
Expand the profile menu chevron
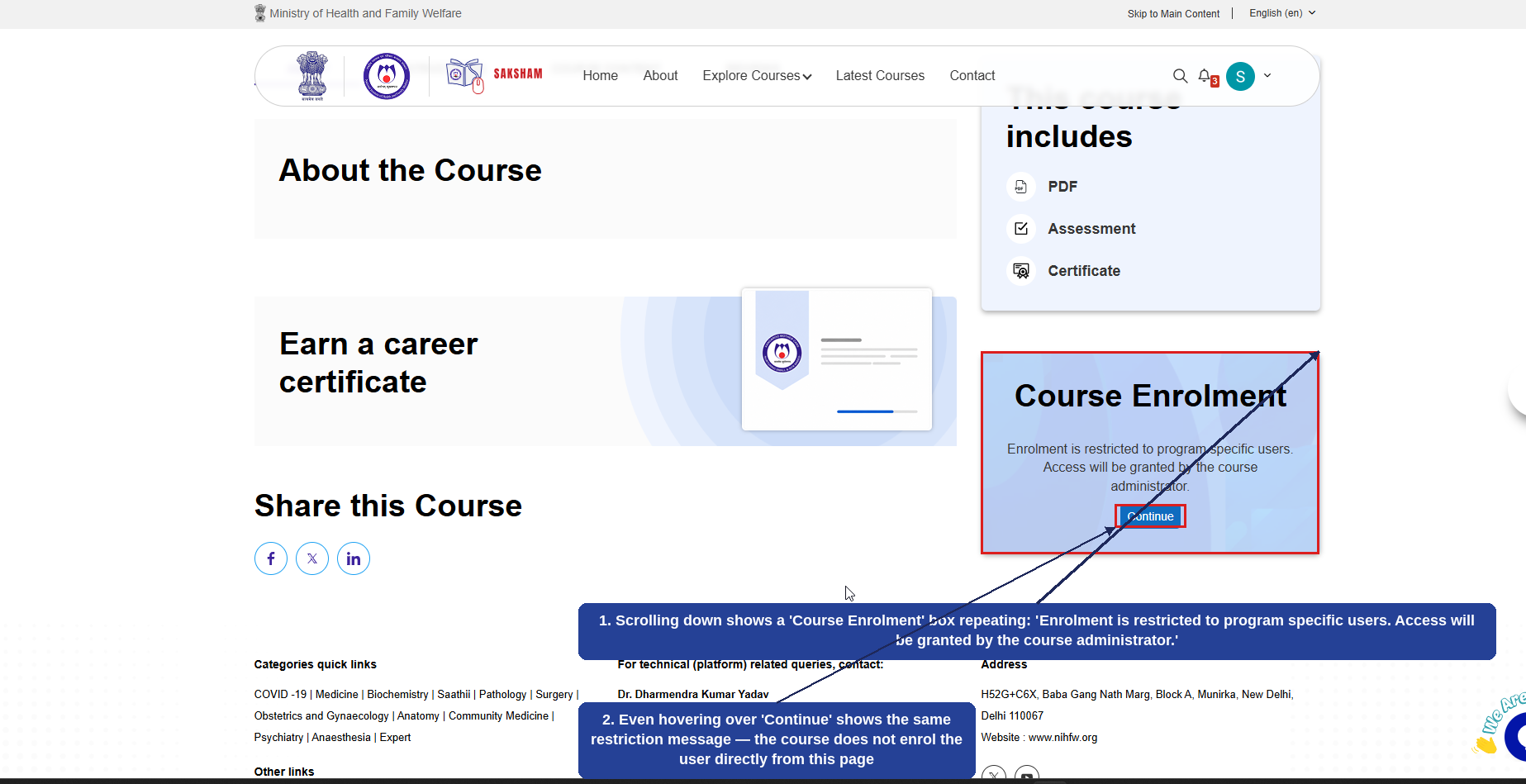tap(1267, 75)
